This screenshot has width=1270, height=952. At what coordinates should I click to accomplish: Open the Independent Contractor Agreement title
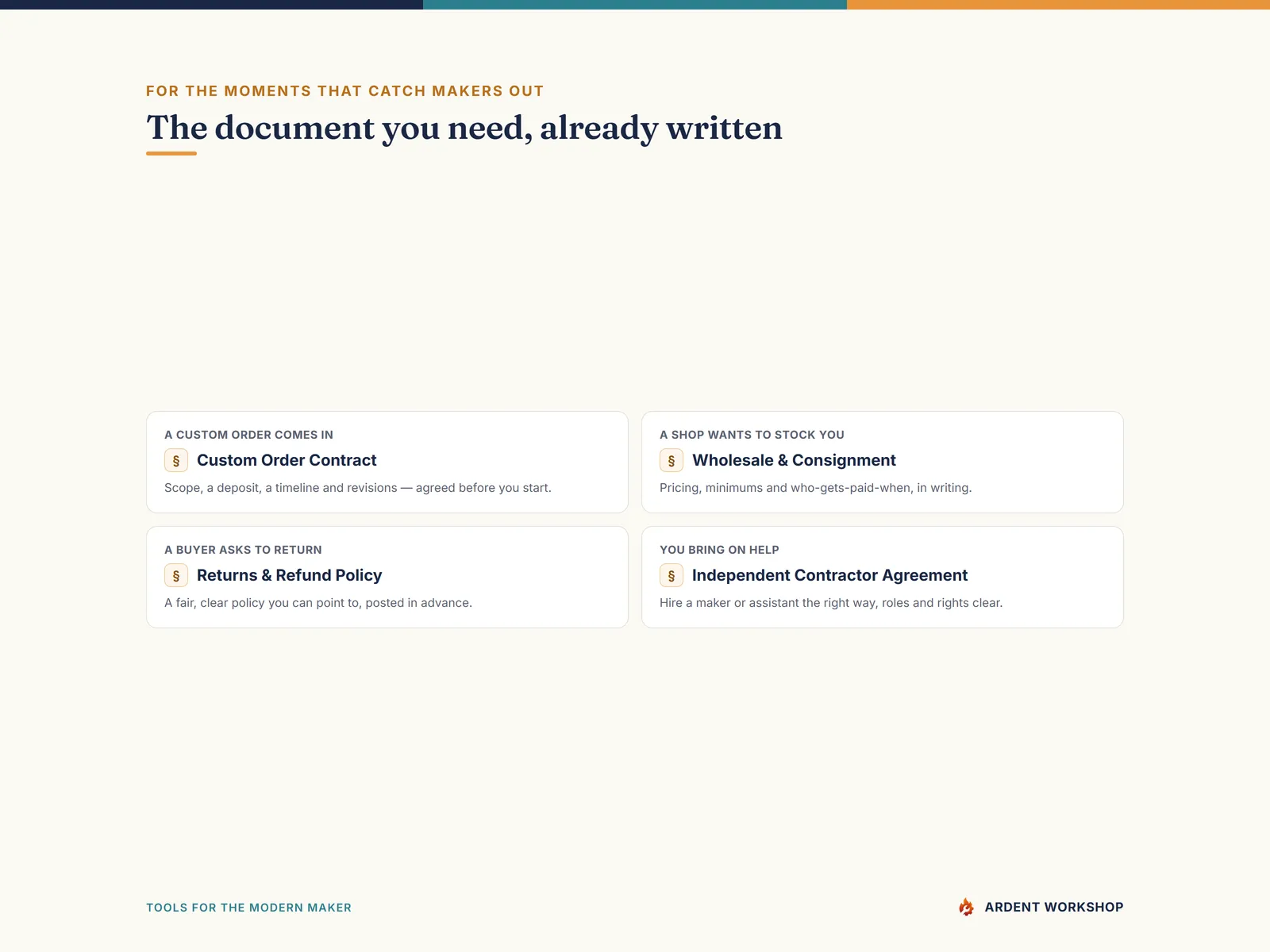[829, 575]
